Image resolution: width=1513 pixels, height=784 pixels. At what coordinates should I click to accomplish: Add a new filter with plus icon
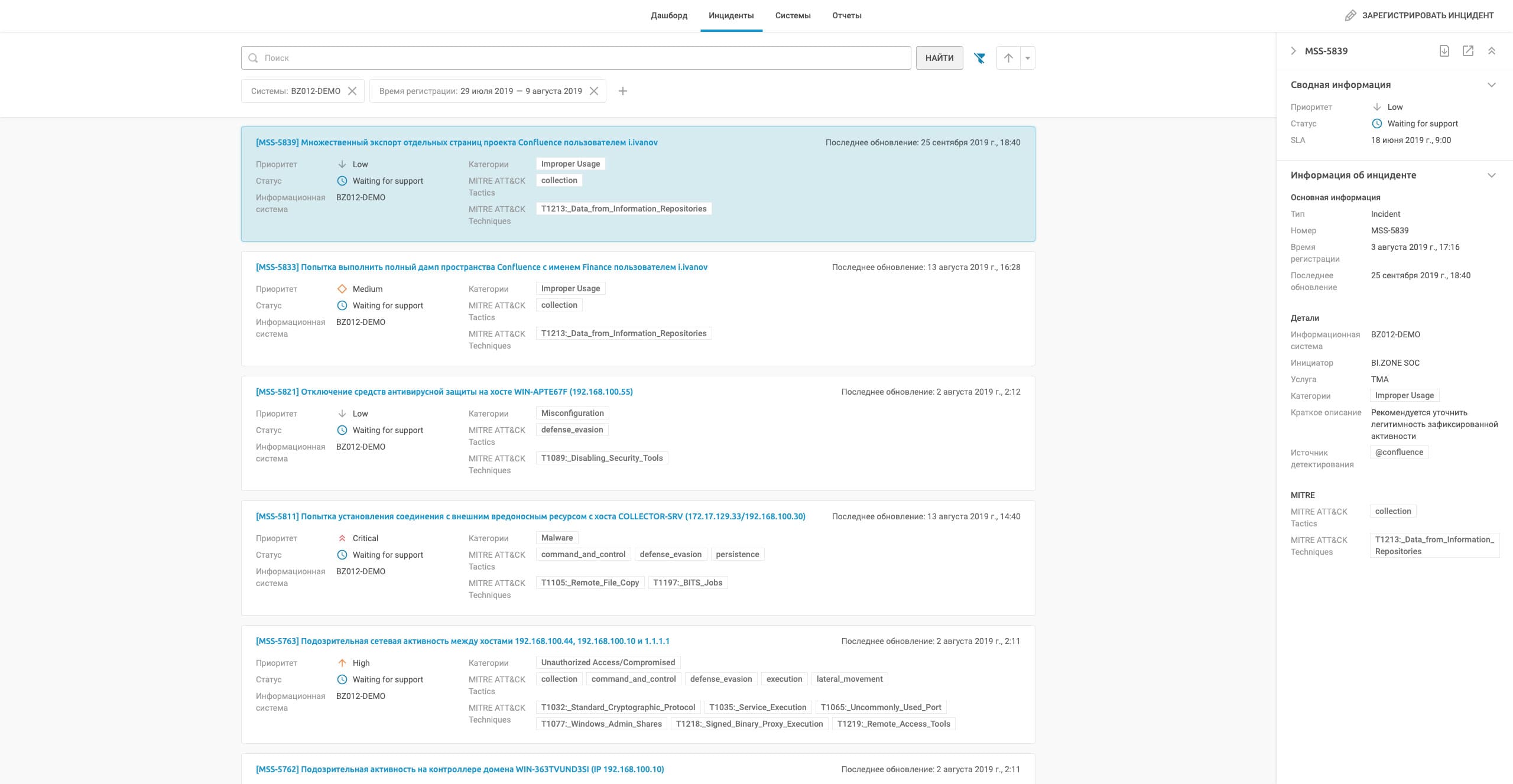[x=622, y=91]
